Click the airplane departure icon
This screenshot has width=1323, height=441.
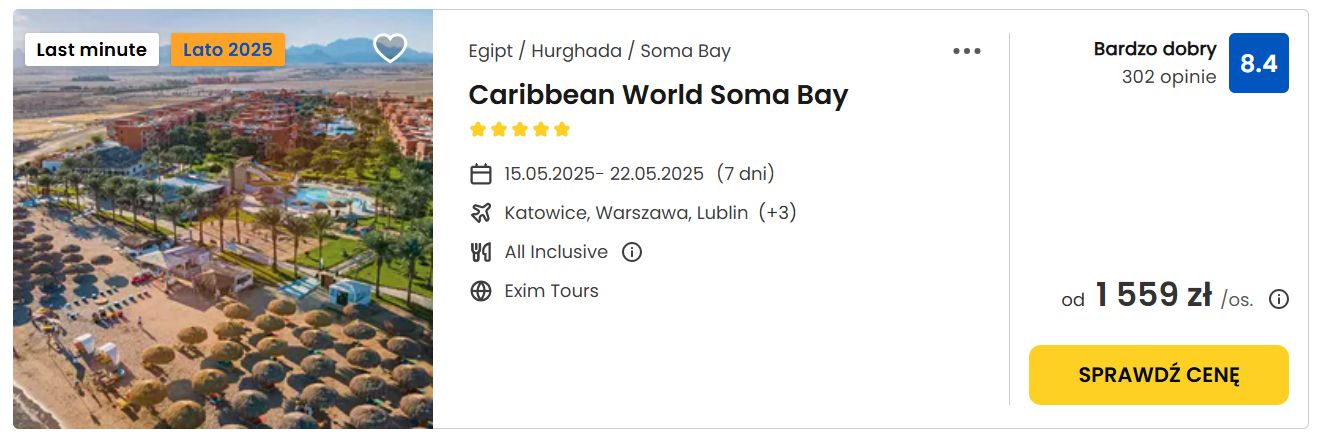tap(481, 213)
